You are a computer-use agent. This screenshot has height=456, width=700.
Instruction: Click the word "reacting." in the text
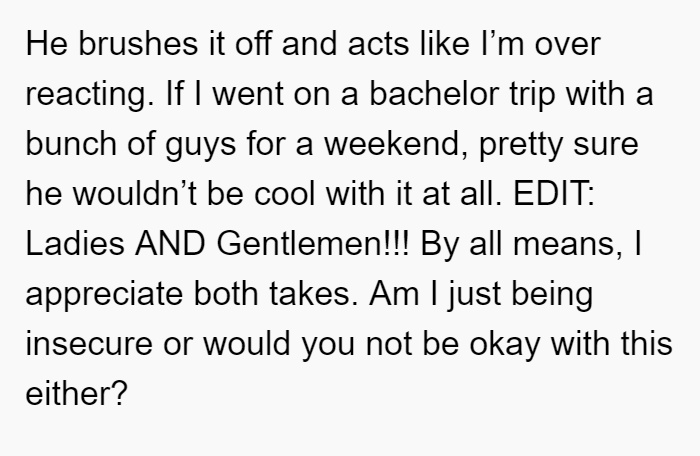[x=90, y=95]
